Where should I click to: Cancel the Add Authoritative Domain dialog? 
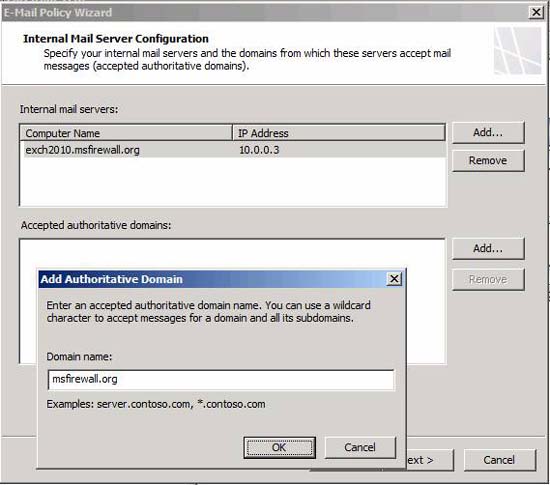point(360,447)
